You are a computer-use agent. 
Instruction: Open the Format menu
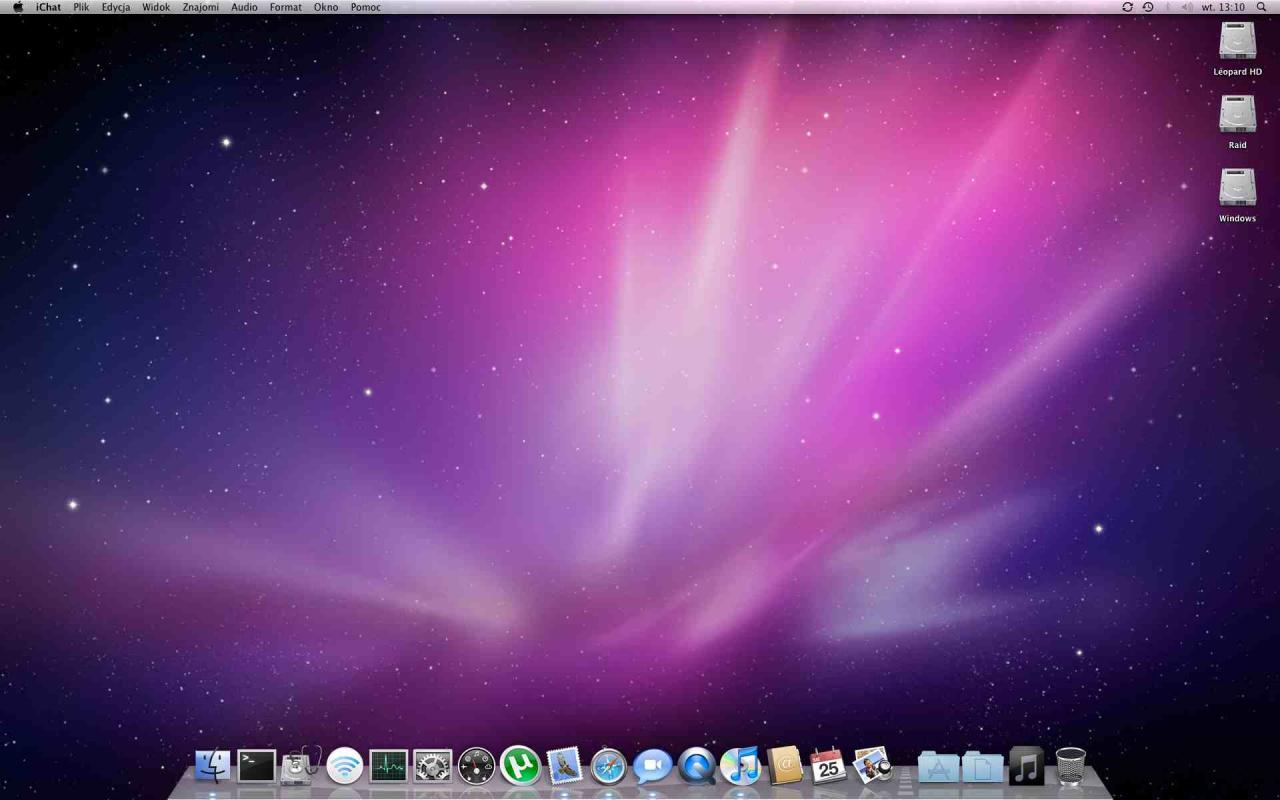pyautogui.click(x=286, y=7)
